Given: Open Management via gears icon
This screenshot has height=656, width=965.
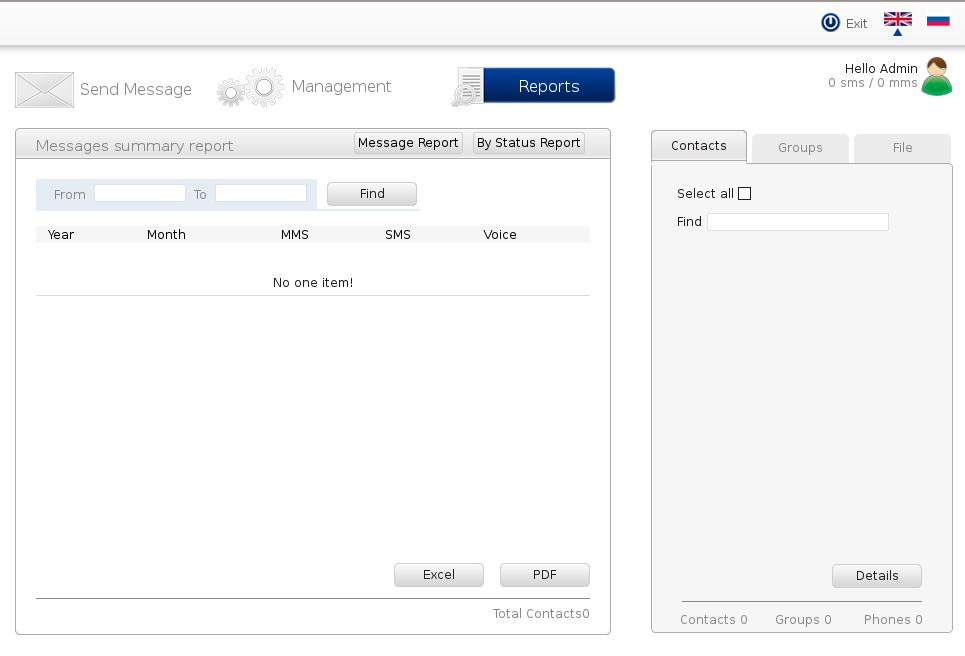Looking at the screenshot, I should point(250,87).
